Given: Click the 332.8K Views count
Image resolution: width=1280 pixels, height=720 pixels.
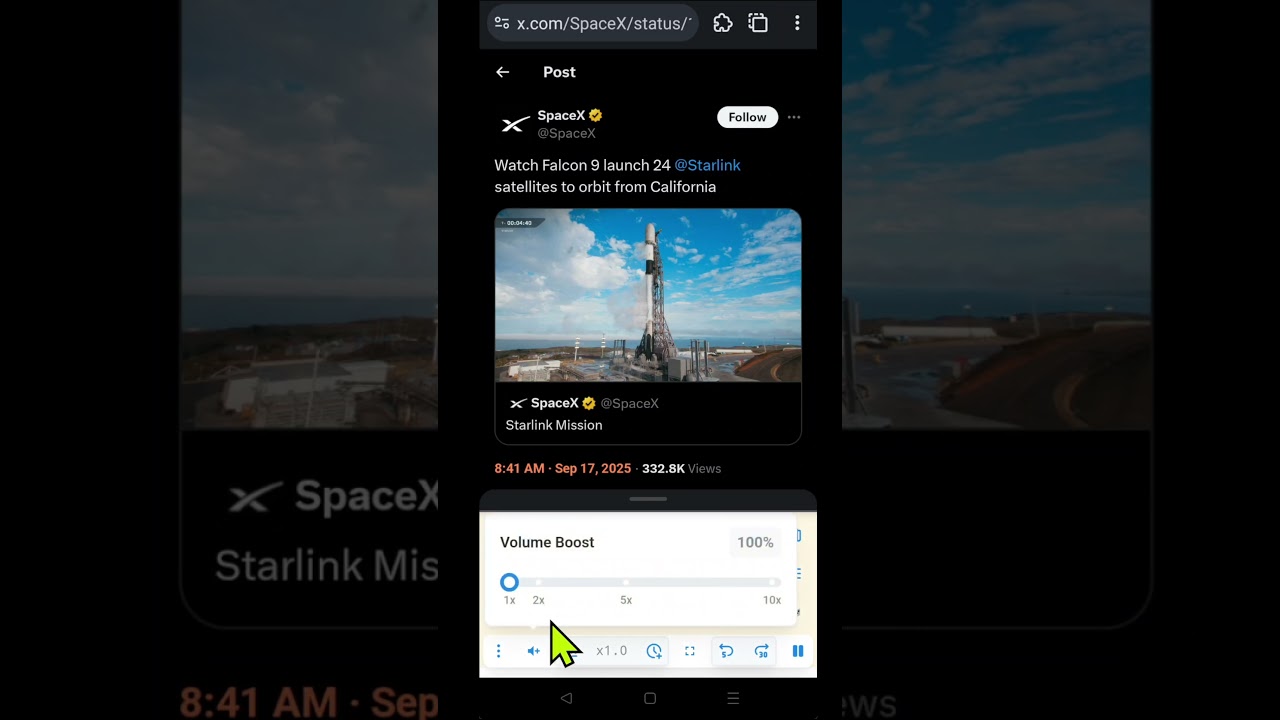Looking at the screenshot, I should 681,468.
